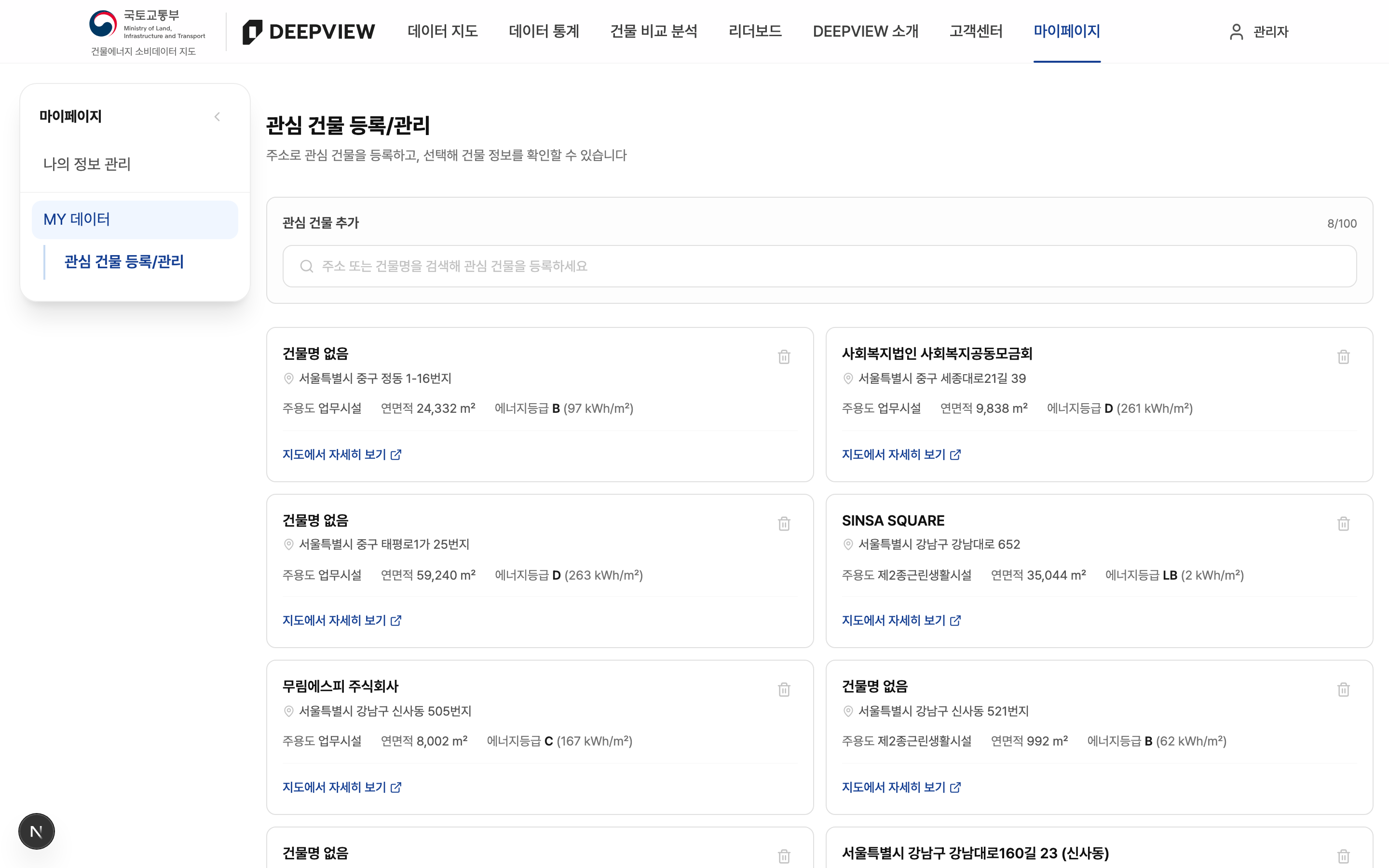Click the 무림에스피 주식회사 title
Image resolution: width=1389 pixels, height=868 pixels.
(340, 687)
